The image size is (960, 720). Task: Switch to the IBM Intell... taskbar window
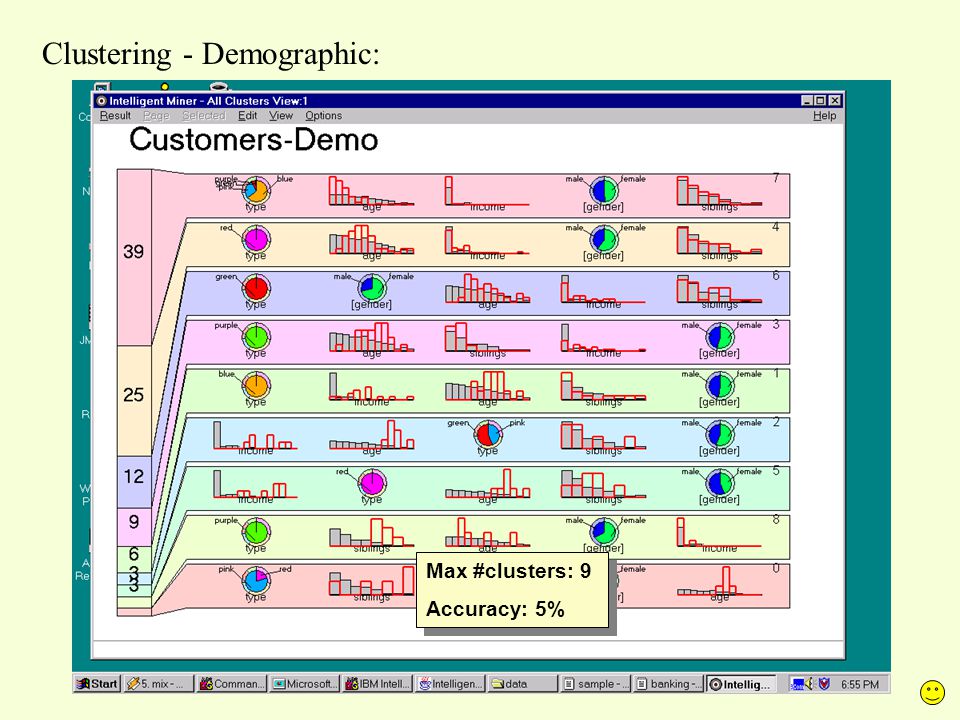click(377, 684)
